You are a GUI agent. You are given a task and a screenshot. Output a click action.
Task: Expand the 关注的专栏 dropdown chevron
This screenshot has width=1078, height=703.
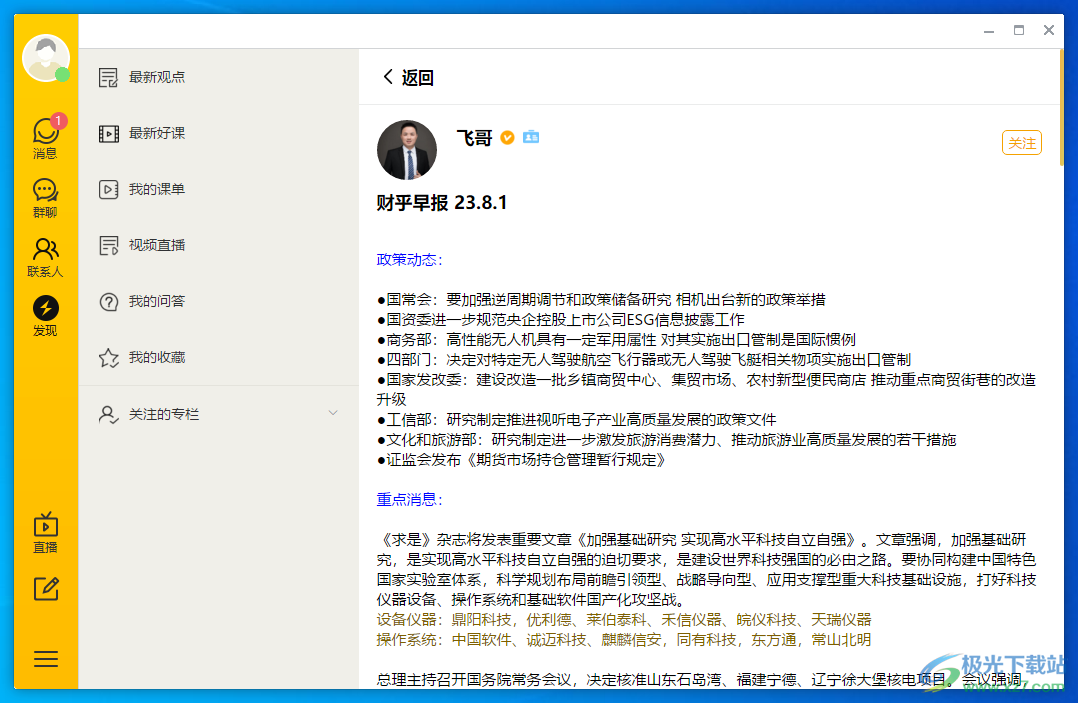tap(333, 413)
